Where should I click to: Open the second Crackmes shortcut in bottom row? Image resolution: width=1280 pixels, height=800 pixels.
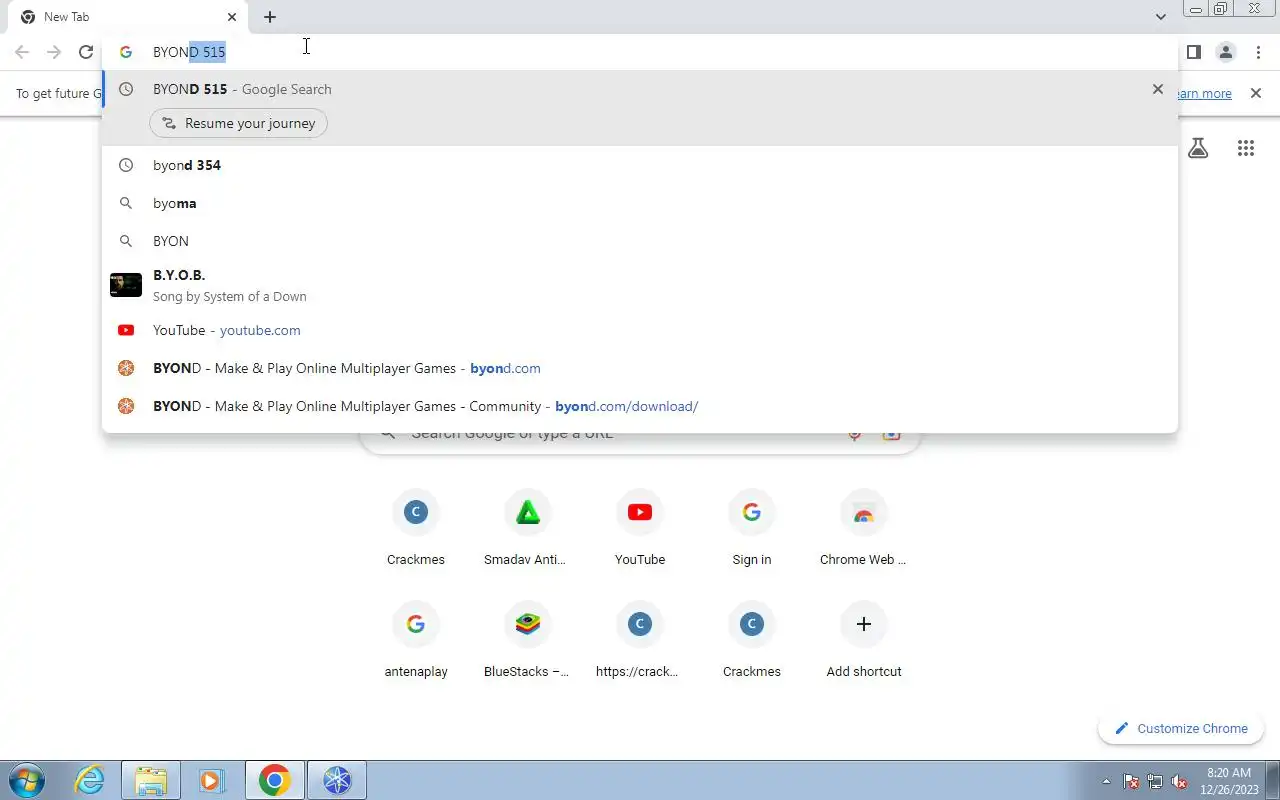click(x=752, y=642)
